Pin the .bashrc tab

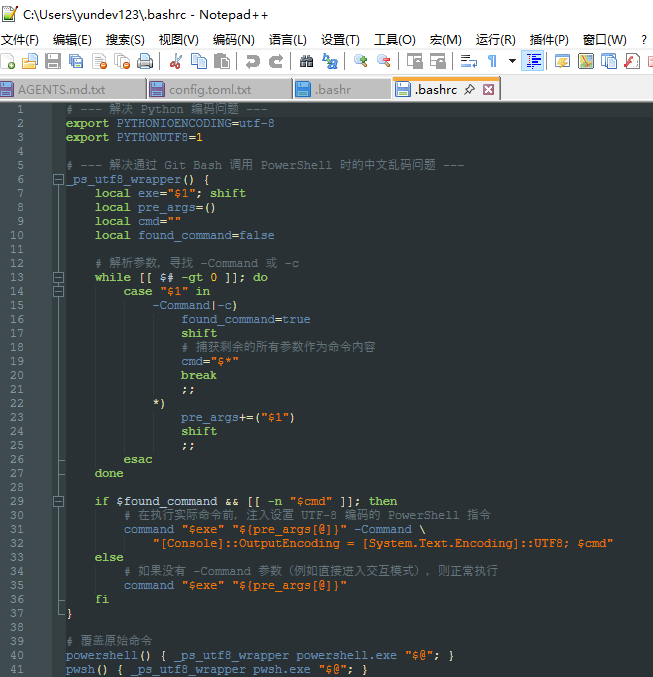click(x=469, y=89)
